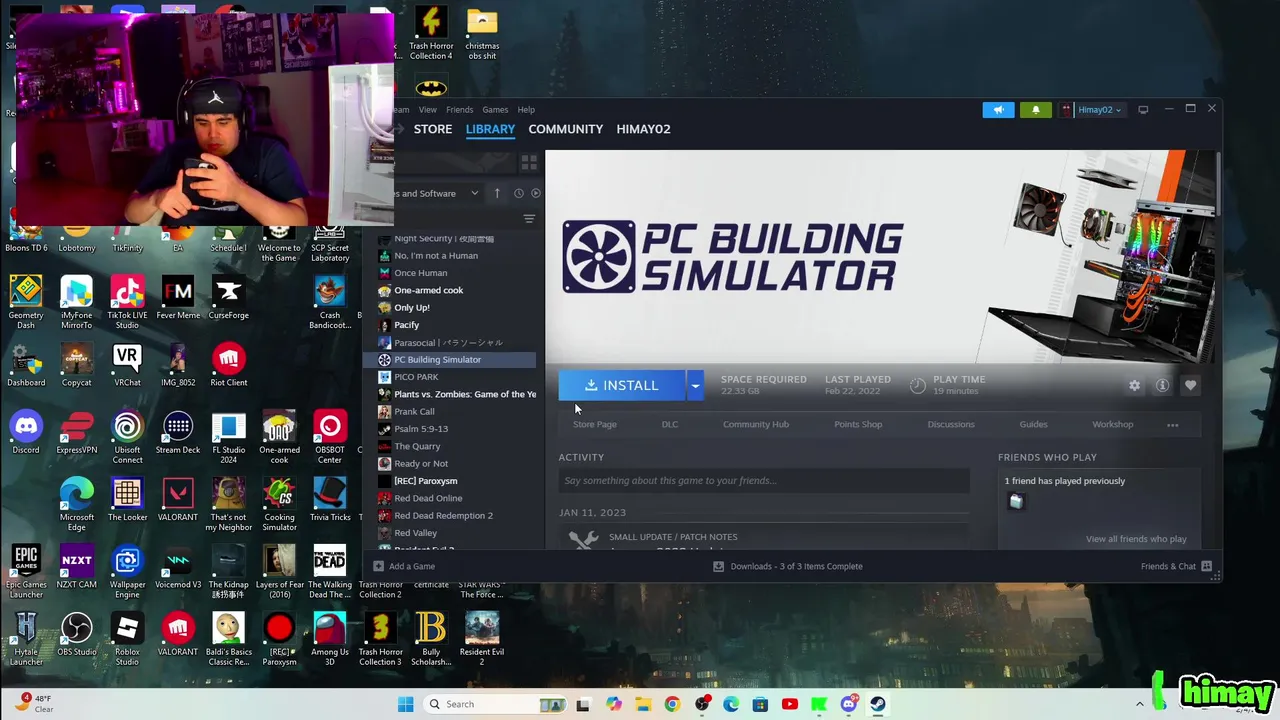
Task: Open VRChat desktop shortcut
Action: [127, 364]
